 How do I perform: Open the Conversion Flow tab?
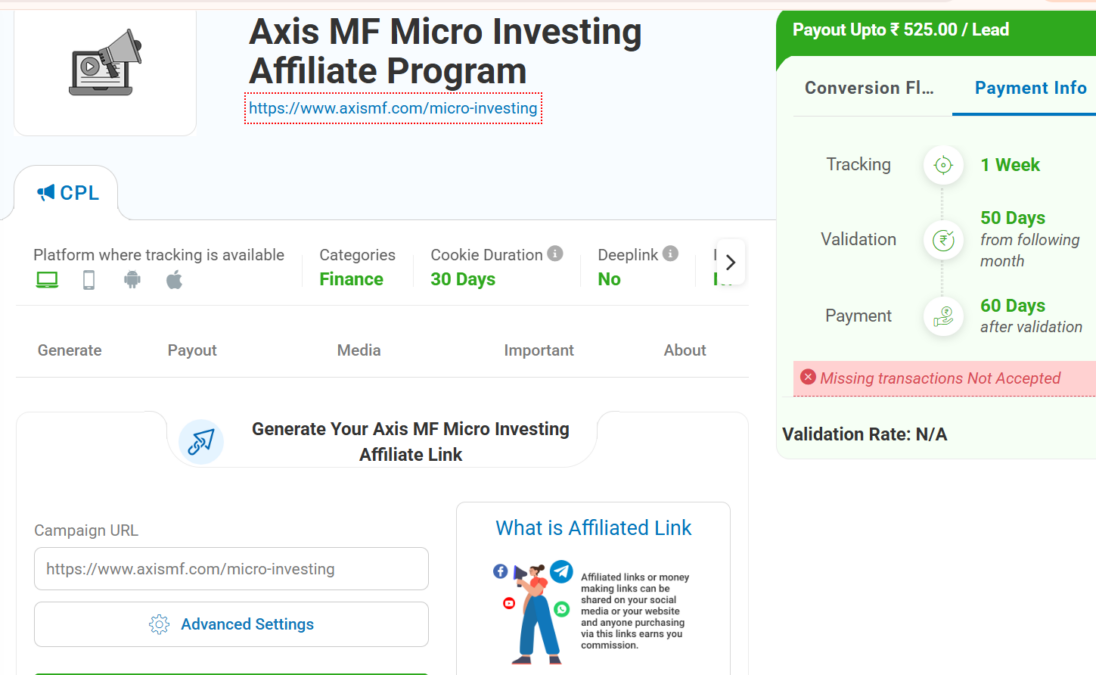pyautogui.click(x=869, y=88)
